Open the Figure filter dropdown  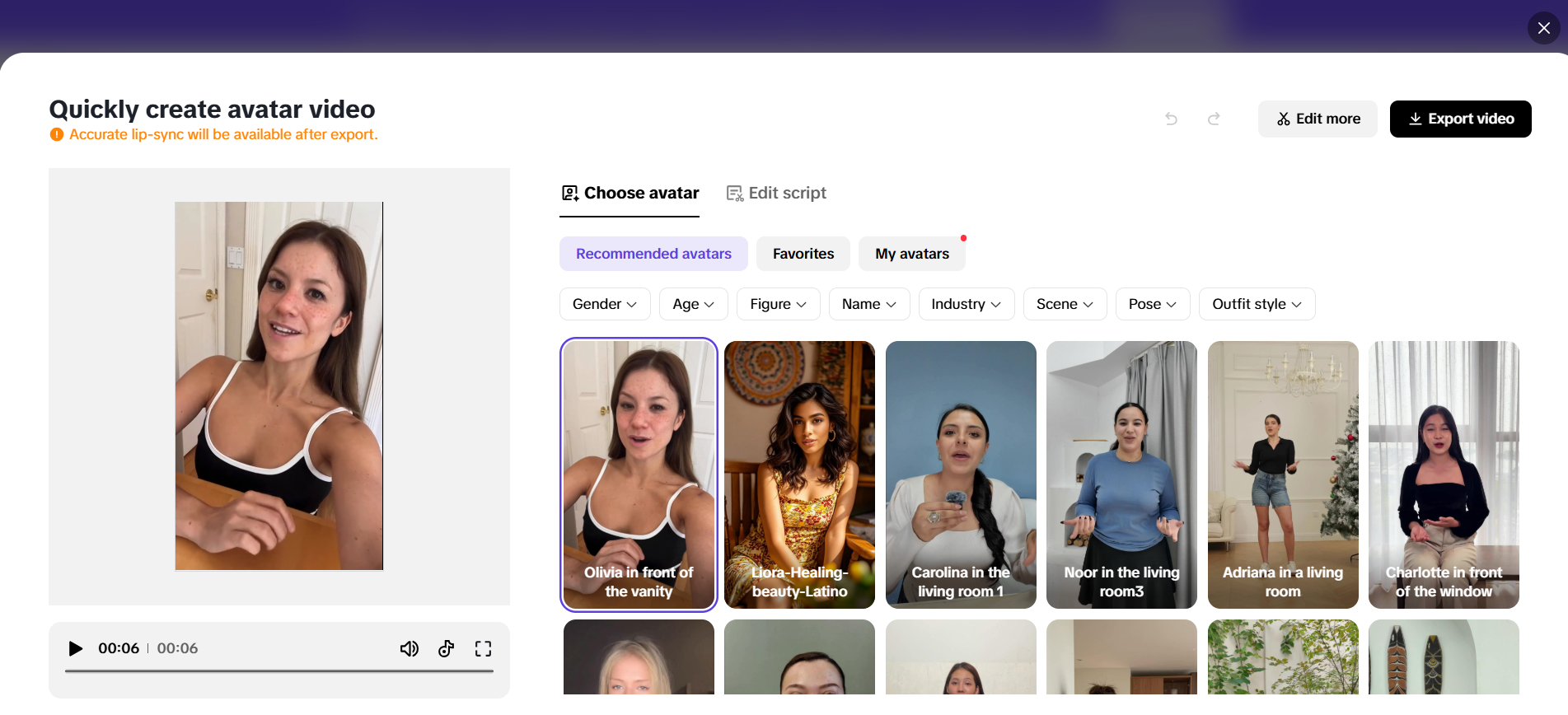pos(778,304)
